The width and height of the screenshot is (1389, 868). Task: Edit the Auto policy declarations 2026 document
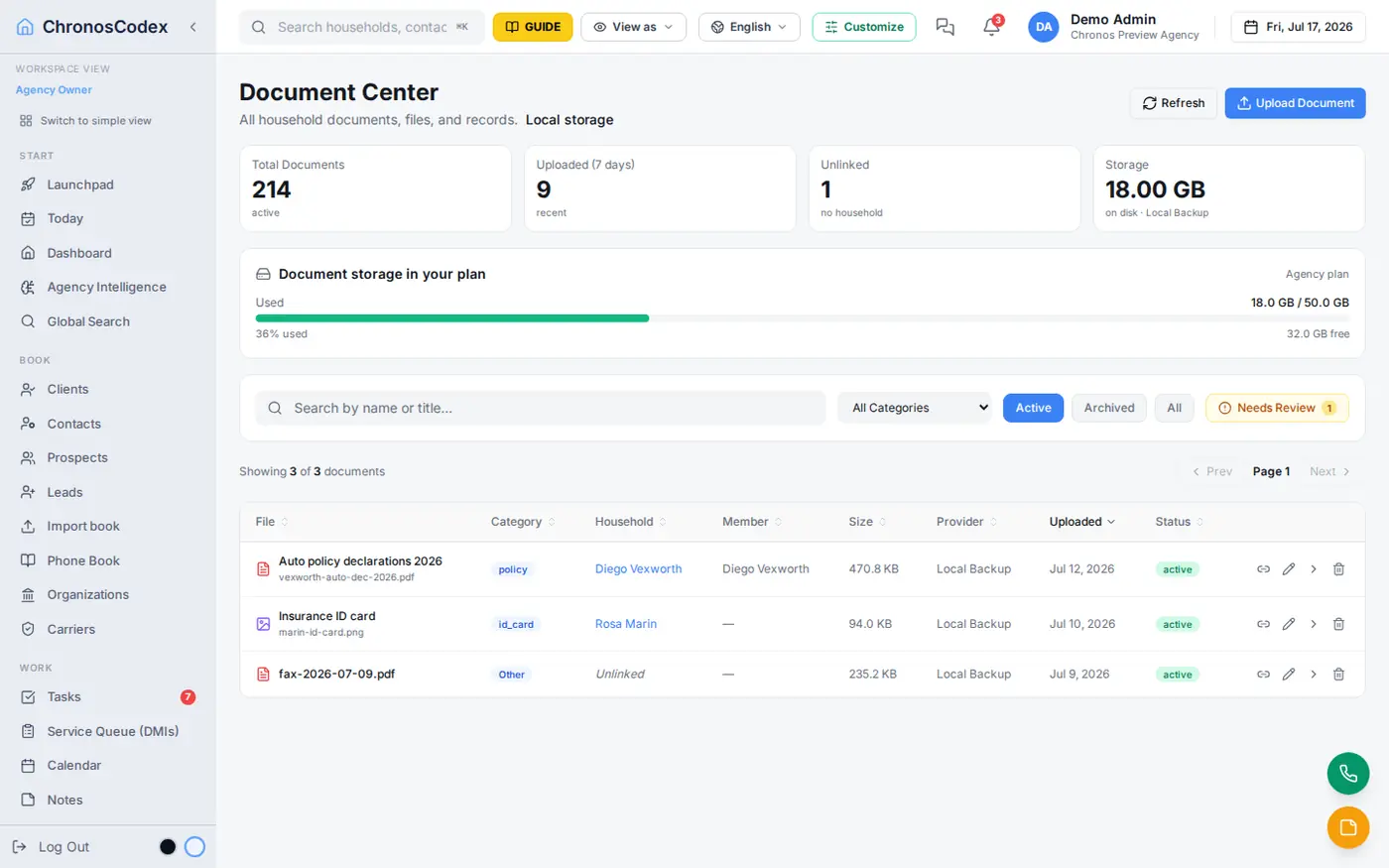point(1289,569)
